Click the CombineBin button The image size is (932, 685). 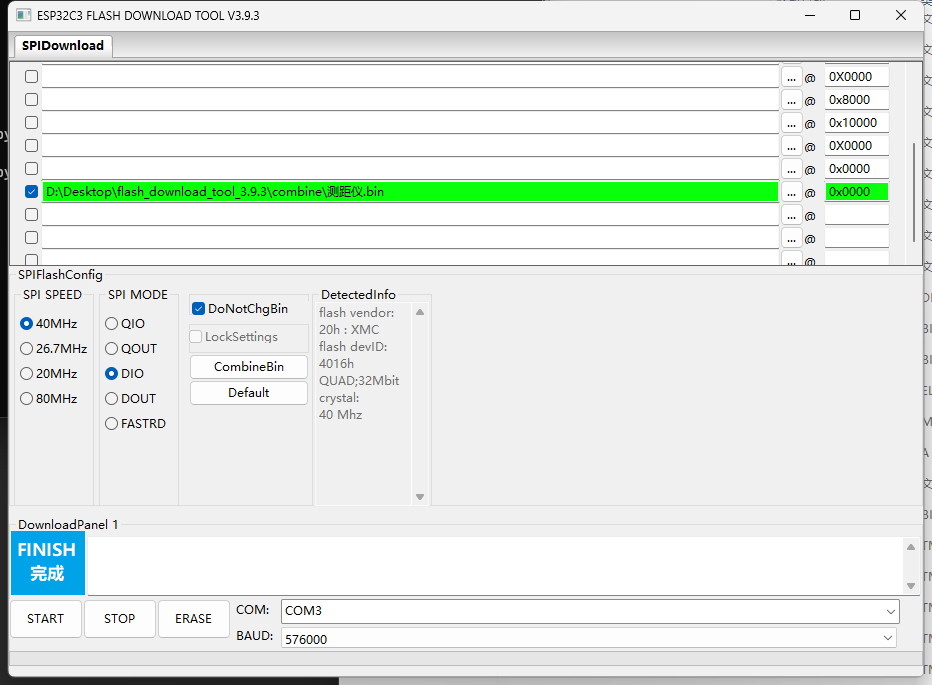[248, 367]
